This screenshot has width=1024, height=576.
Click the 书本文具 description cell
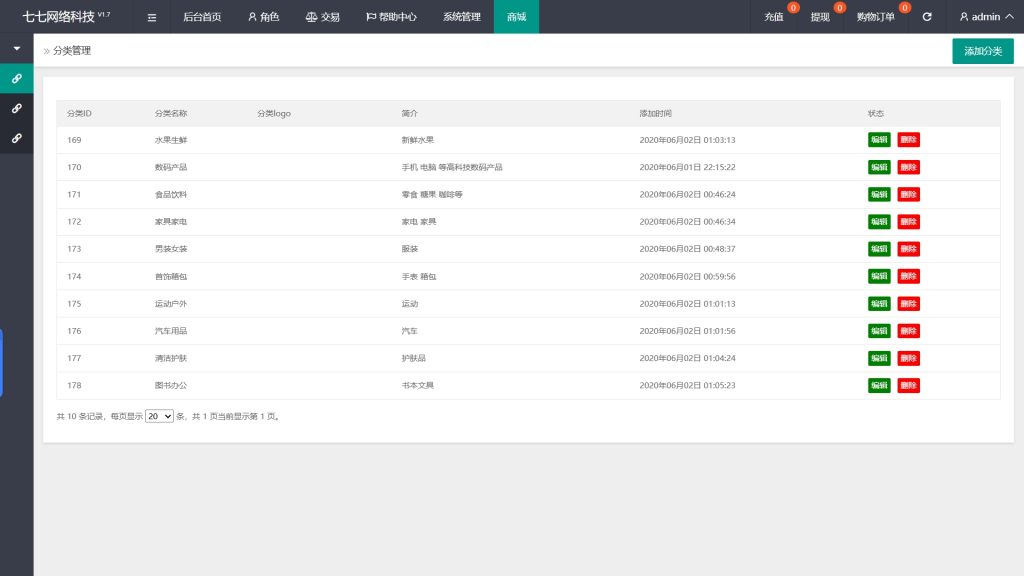click(x=418, y=385)
